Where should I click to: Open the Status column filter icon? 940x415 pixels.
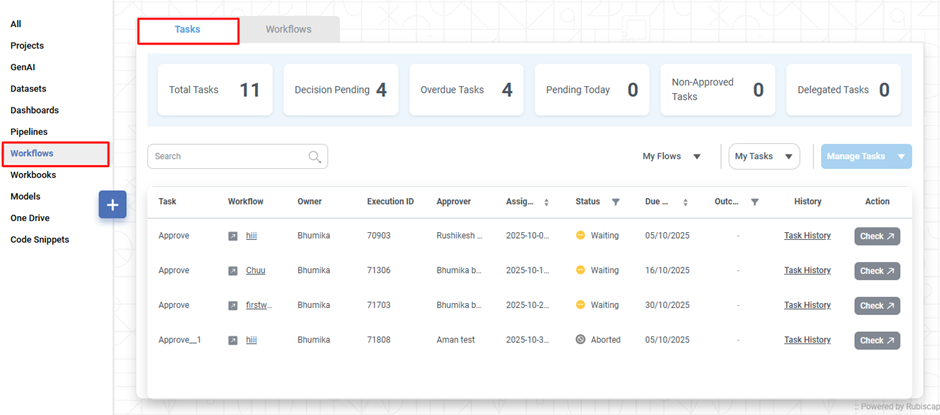coord(616,202)
